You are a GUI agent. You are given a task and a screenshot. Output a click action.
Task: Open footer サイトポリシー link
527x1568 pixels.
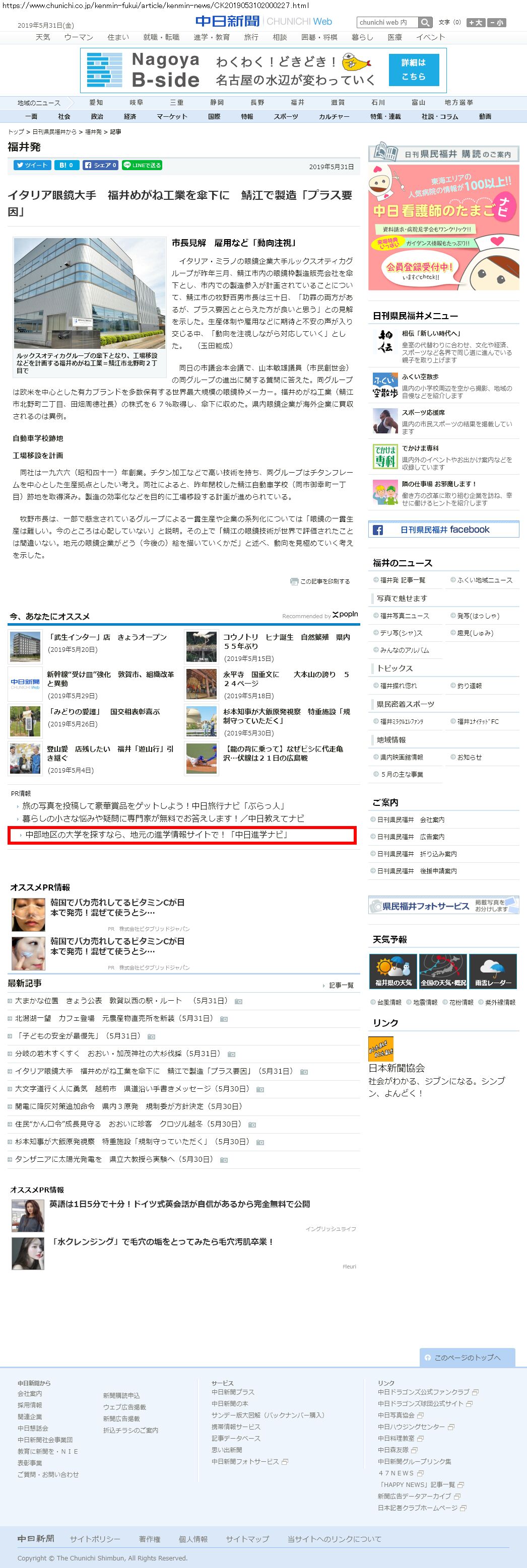(x=95, y=1539)
